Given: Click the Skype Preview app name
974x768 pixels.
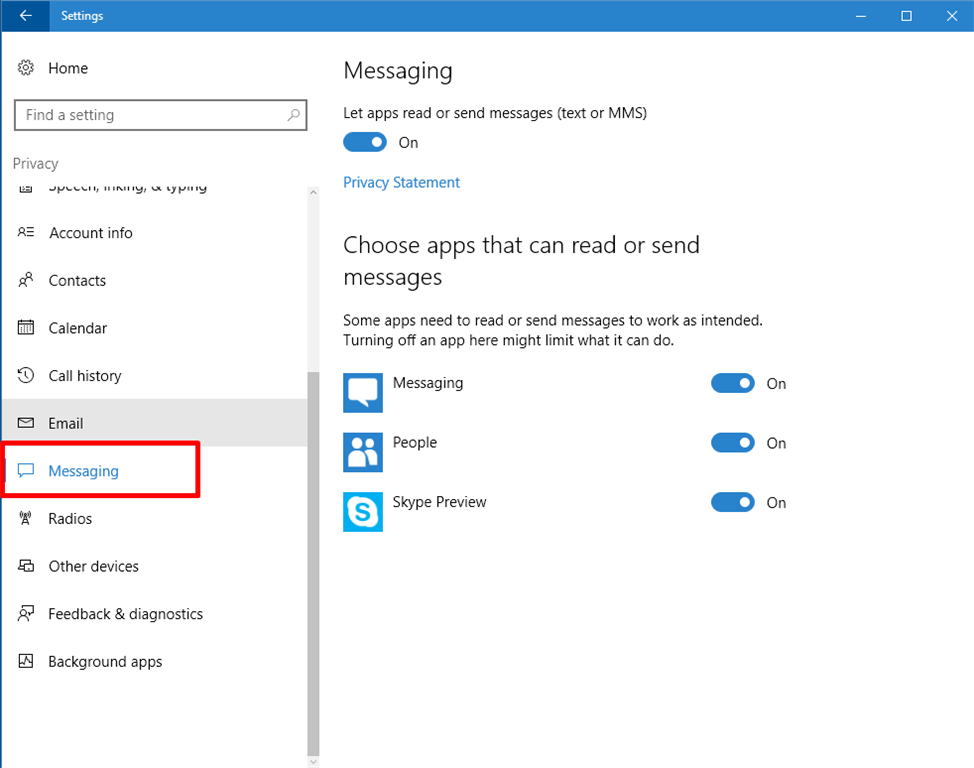Looking at the screenshot, I should [439, 501].
